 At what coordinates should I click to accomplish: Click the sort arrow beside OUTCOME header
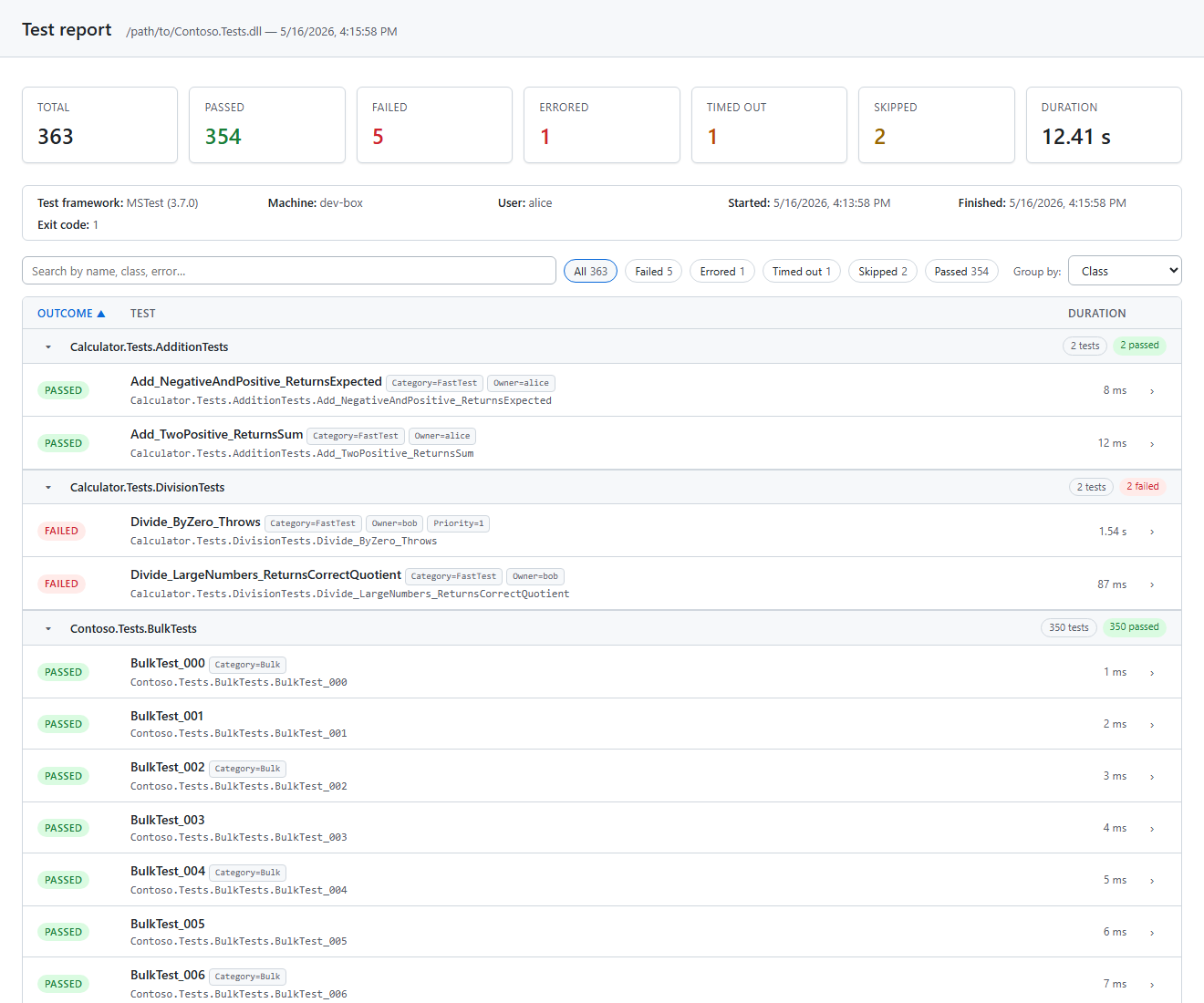101,314
